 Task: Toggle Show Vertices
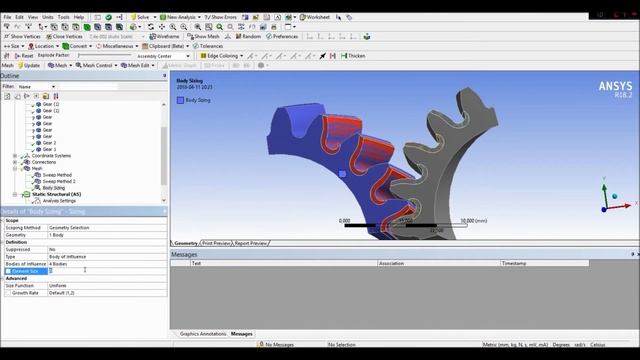coord(22,36)
